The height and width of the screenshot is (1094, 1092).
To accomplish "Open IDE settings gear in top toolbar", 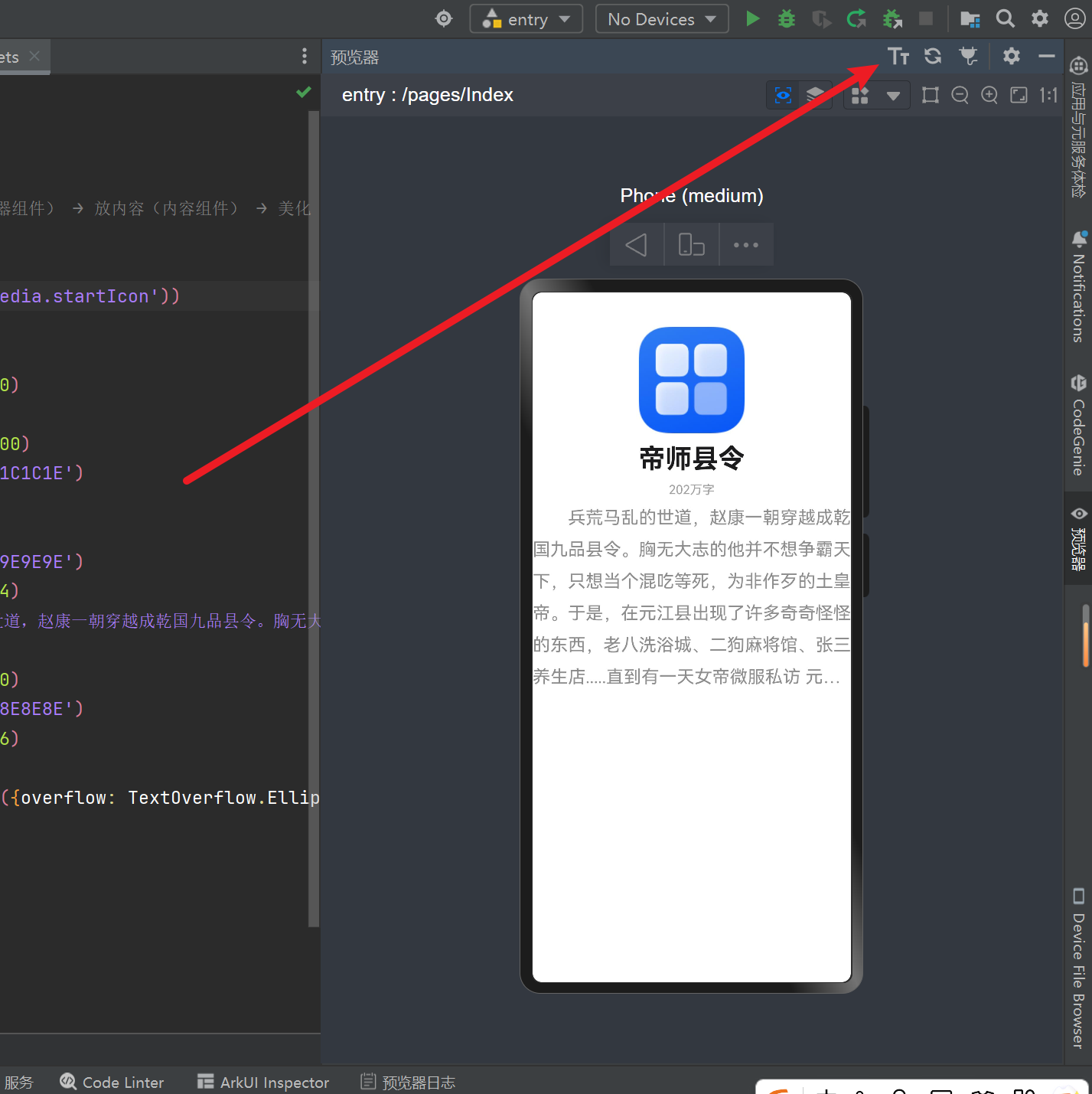I will tap(1040, 18).
